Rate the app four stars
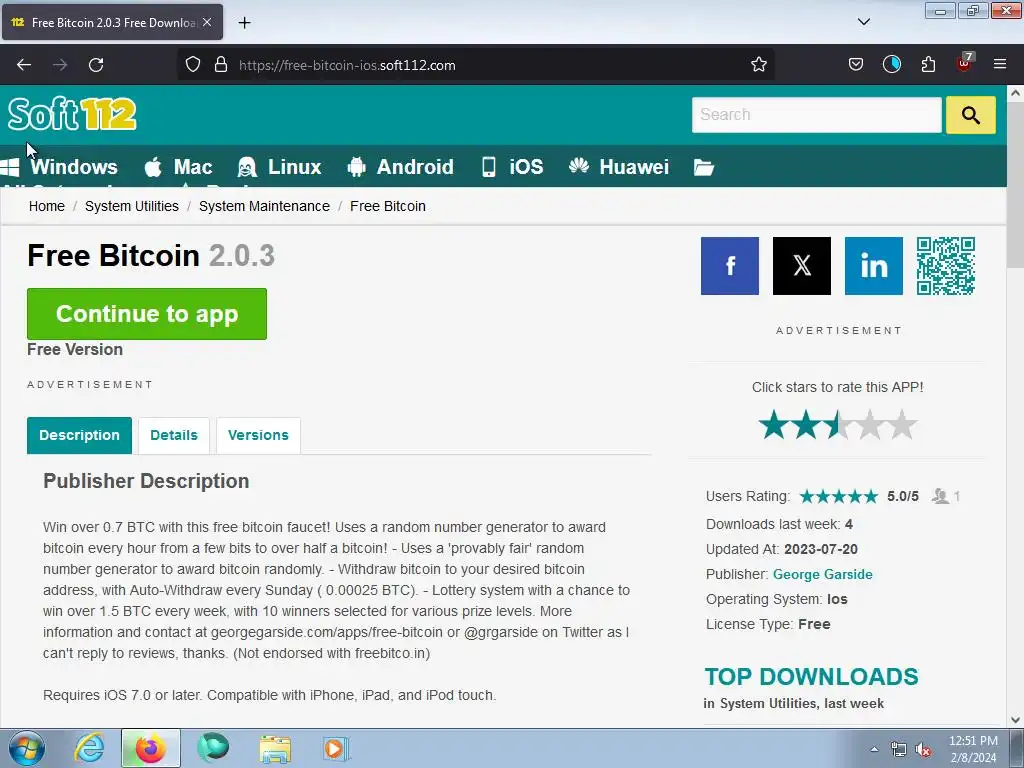This screenshot has width=1024, height=768. coord(870,424)
